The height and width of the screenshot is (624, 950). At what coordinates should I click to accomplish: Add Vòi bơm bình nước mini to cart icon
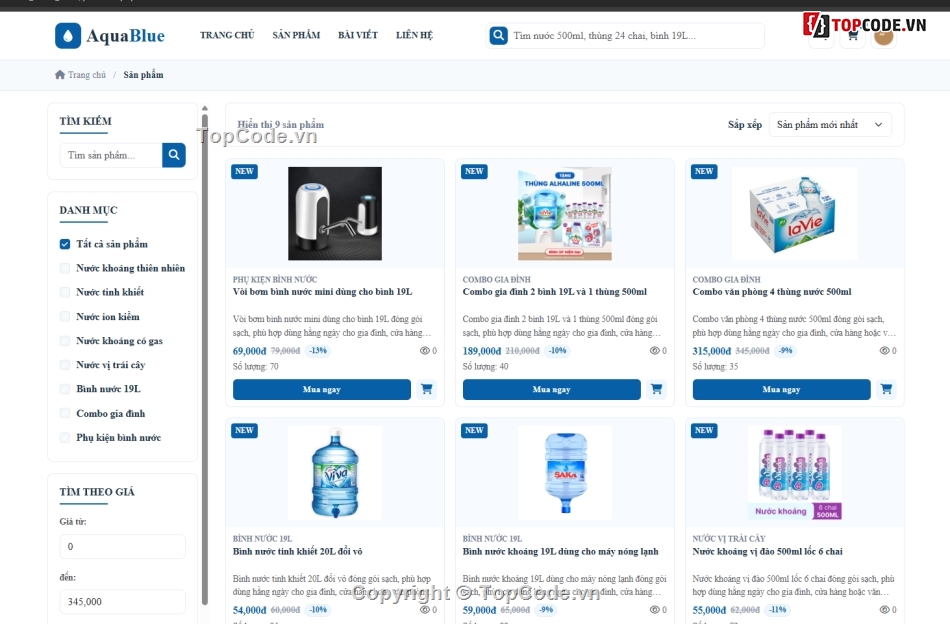coord(427,389)
